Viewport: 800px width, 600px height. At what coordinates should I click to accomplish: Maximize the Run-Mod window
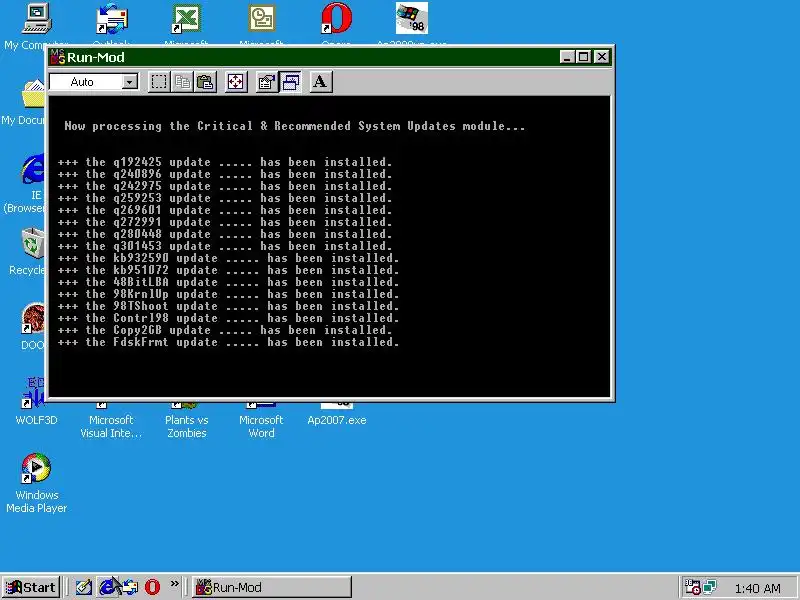click(583, 57)
